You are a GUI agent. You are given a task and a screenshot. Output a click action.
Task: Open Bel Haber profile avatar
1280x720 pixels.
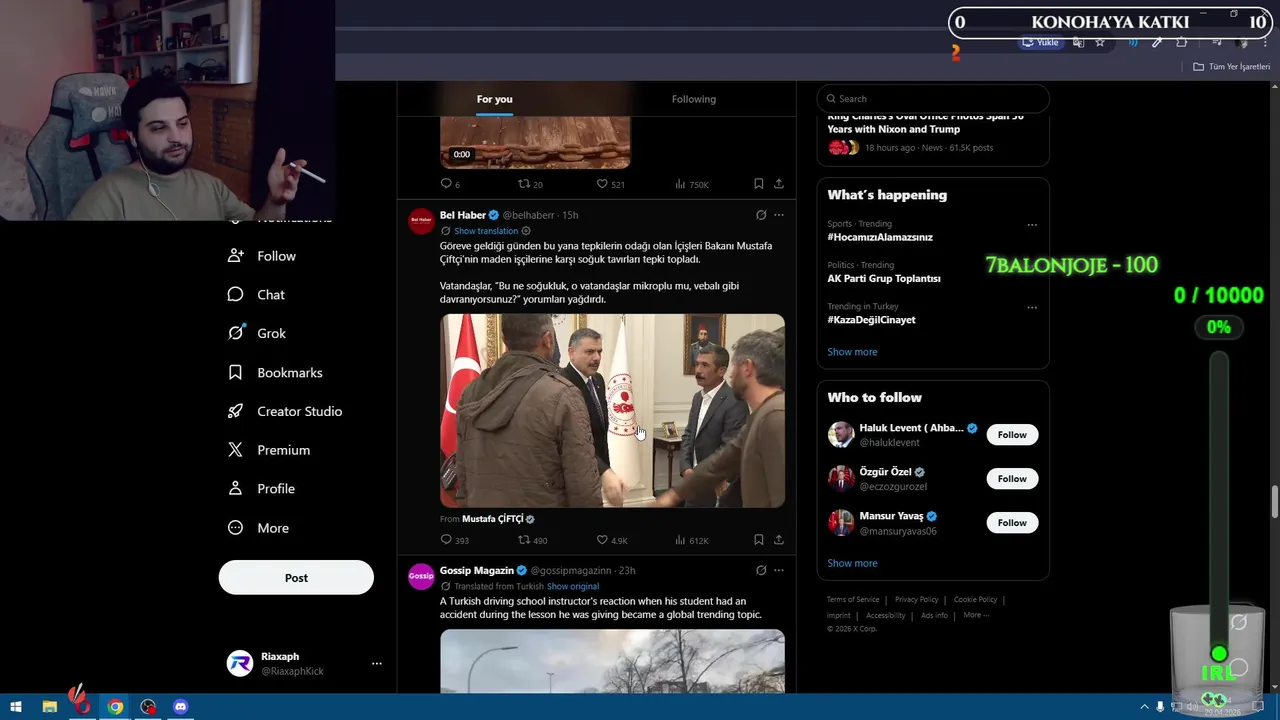pos(421,221)
